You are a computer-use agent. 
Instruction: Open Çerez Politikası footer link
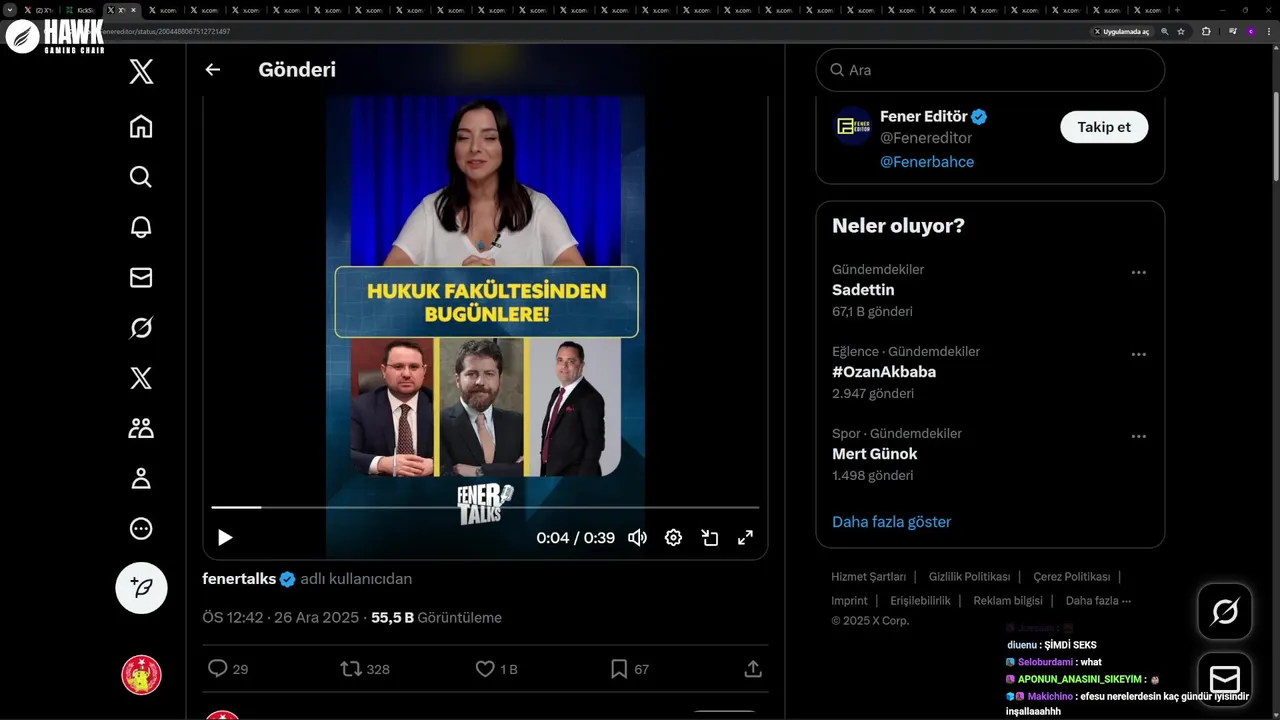pos(1072,577)
